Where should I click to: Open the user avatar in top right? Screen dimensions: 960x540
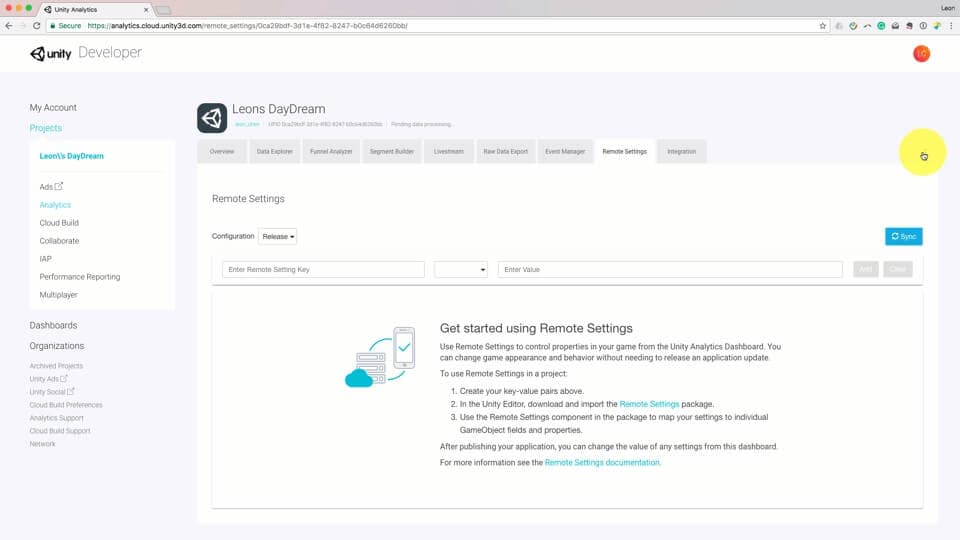921,54
